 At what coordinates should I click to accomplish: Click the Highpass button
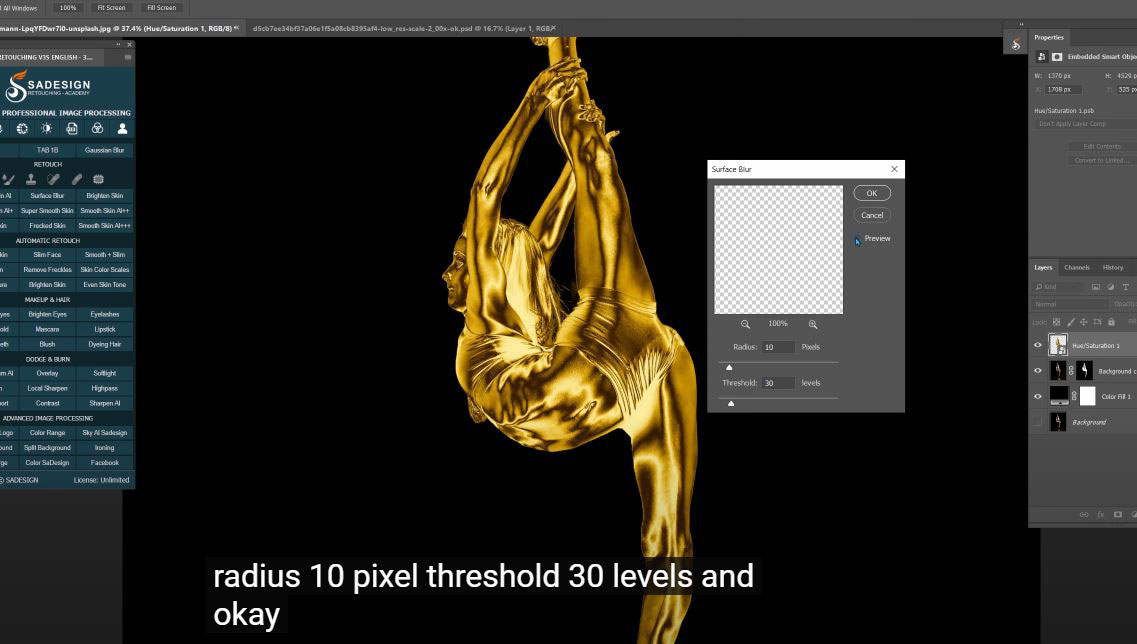104,388
